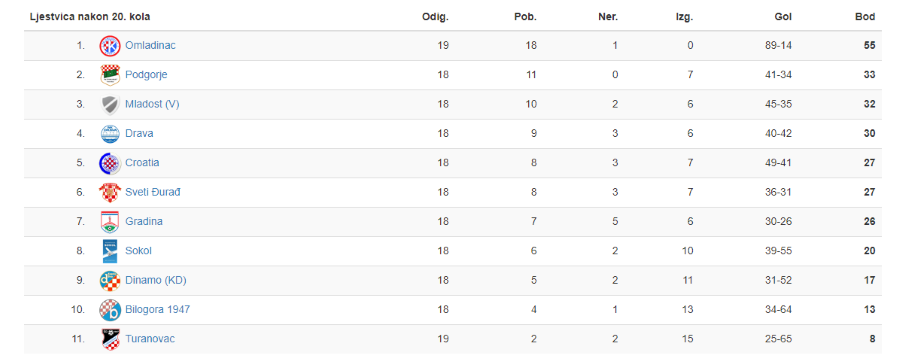The width and height of the screenshot is (900, 362).
Task: Click the Mladost (V) grey shield icon
Action: 110,104
